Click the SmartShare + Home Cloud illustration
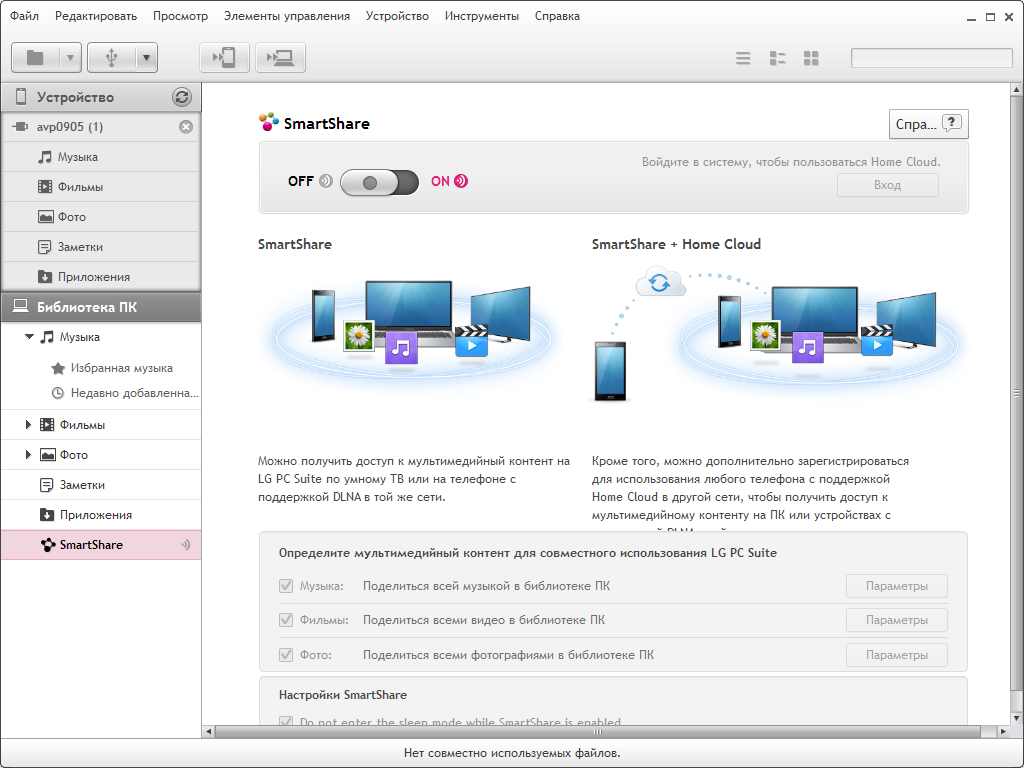1024x768 pixels. [x=775, y=333]
